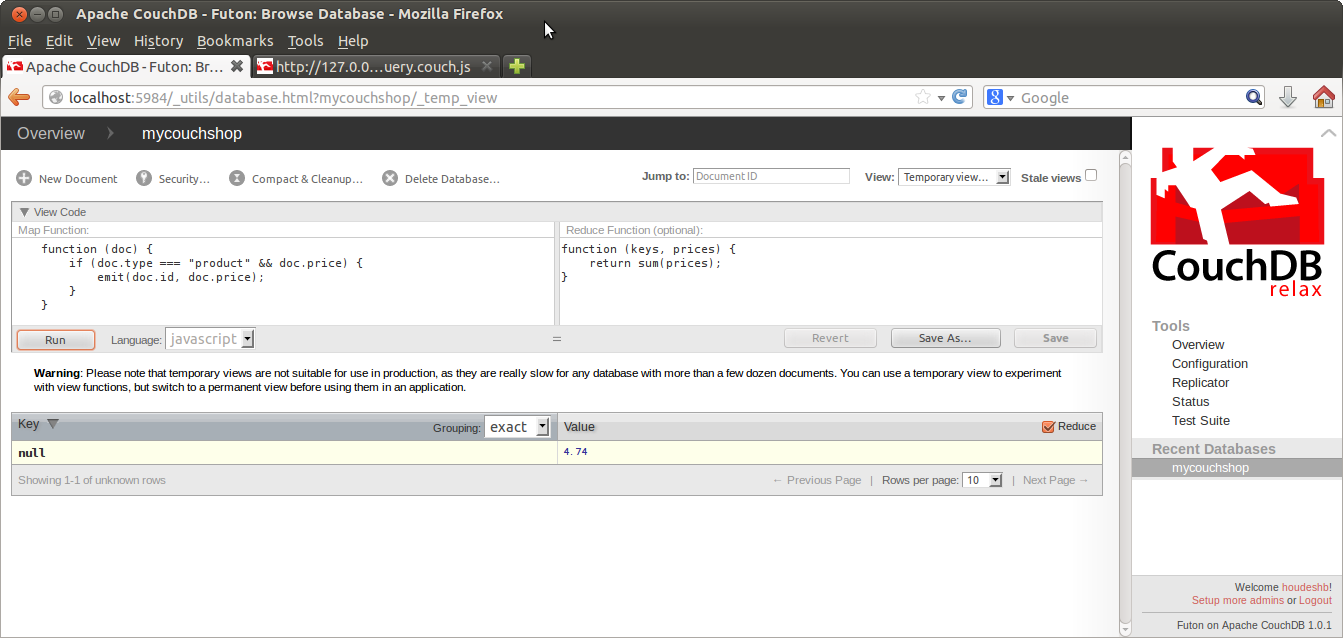Click the view code resize handle
Viewport: 1343px width, 638px height.
coord(557,339)
